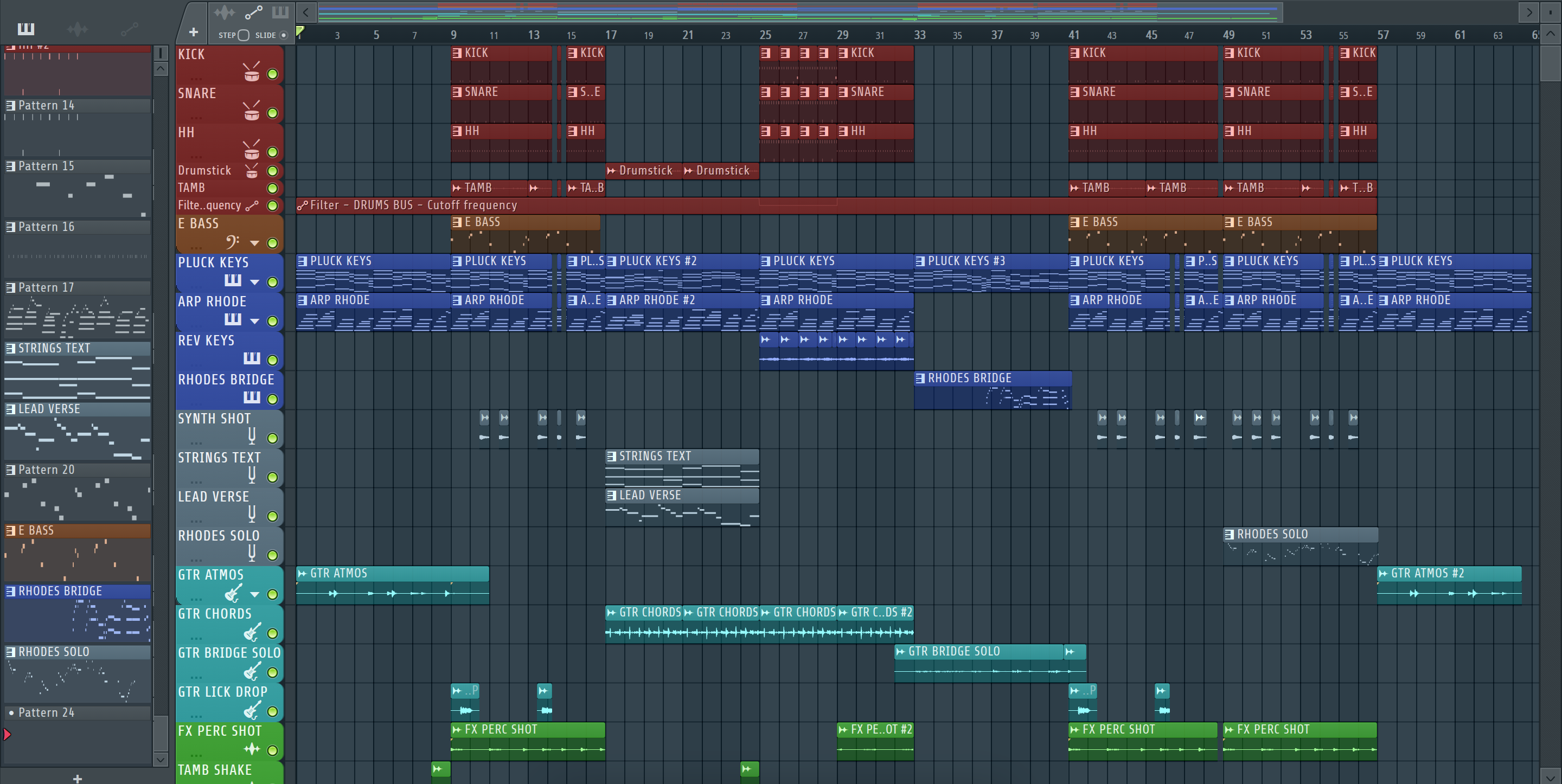This screenshot has width=1562, height=784.
Task: Mute the SNARE track
Action: click(273, 113)
